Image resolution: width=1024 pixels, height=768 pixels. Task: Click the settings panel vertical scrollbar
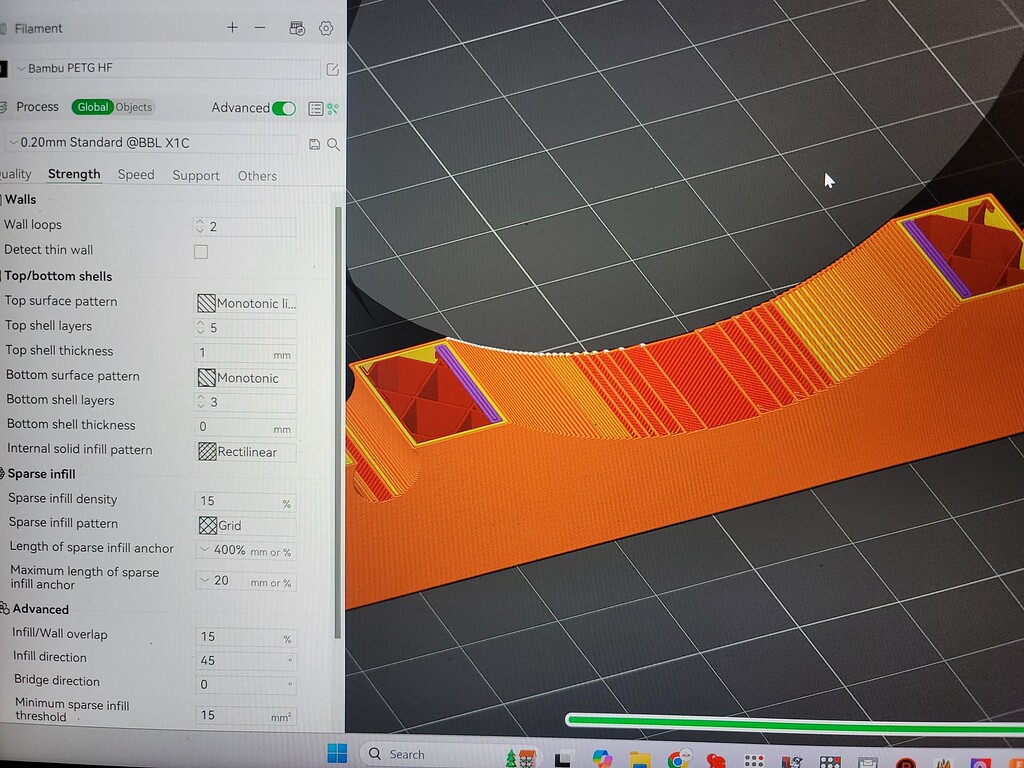[x=338, y=421]
